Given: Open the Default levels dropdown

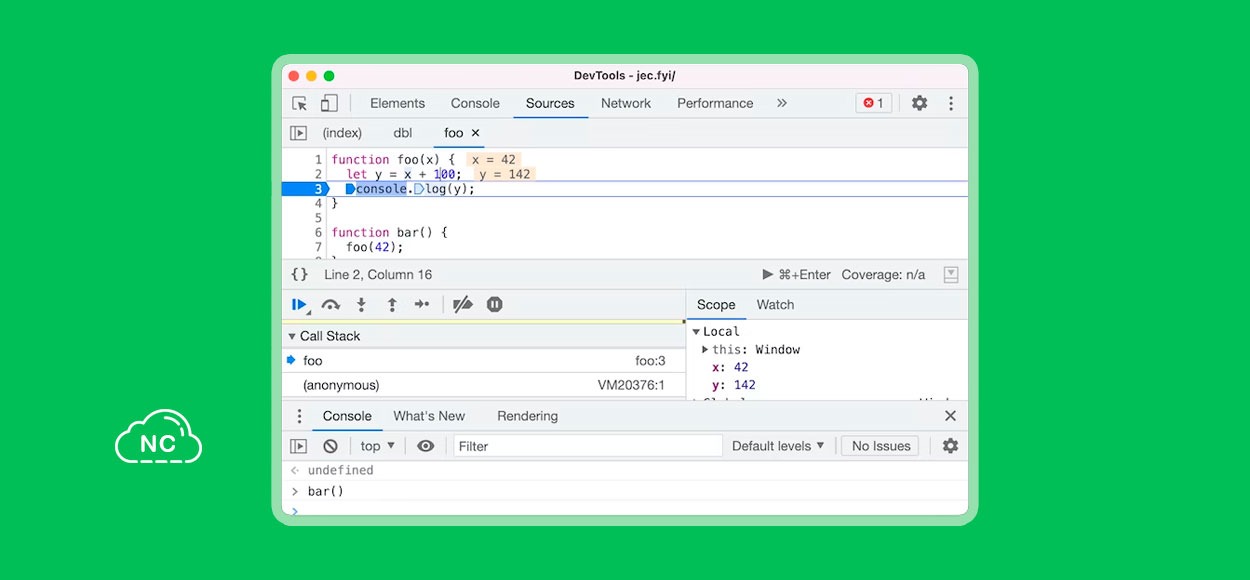Looking at the screenshot, I should point(778,446).
